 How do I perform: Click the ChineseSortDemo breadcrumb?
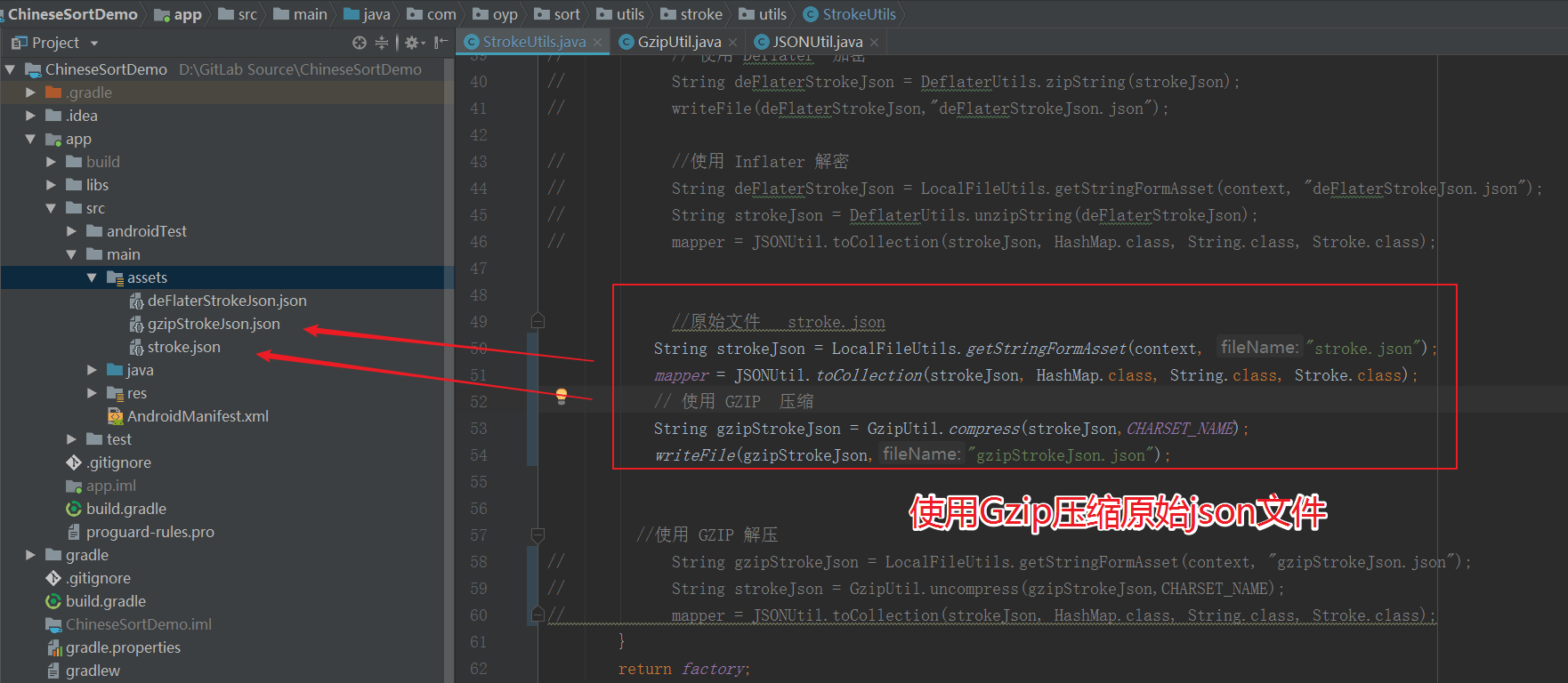(73, 14)
